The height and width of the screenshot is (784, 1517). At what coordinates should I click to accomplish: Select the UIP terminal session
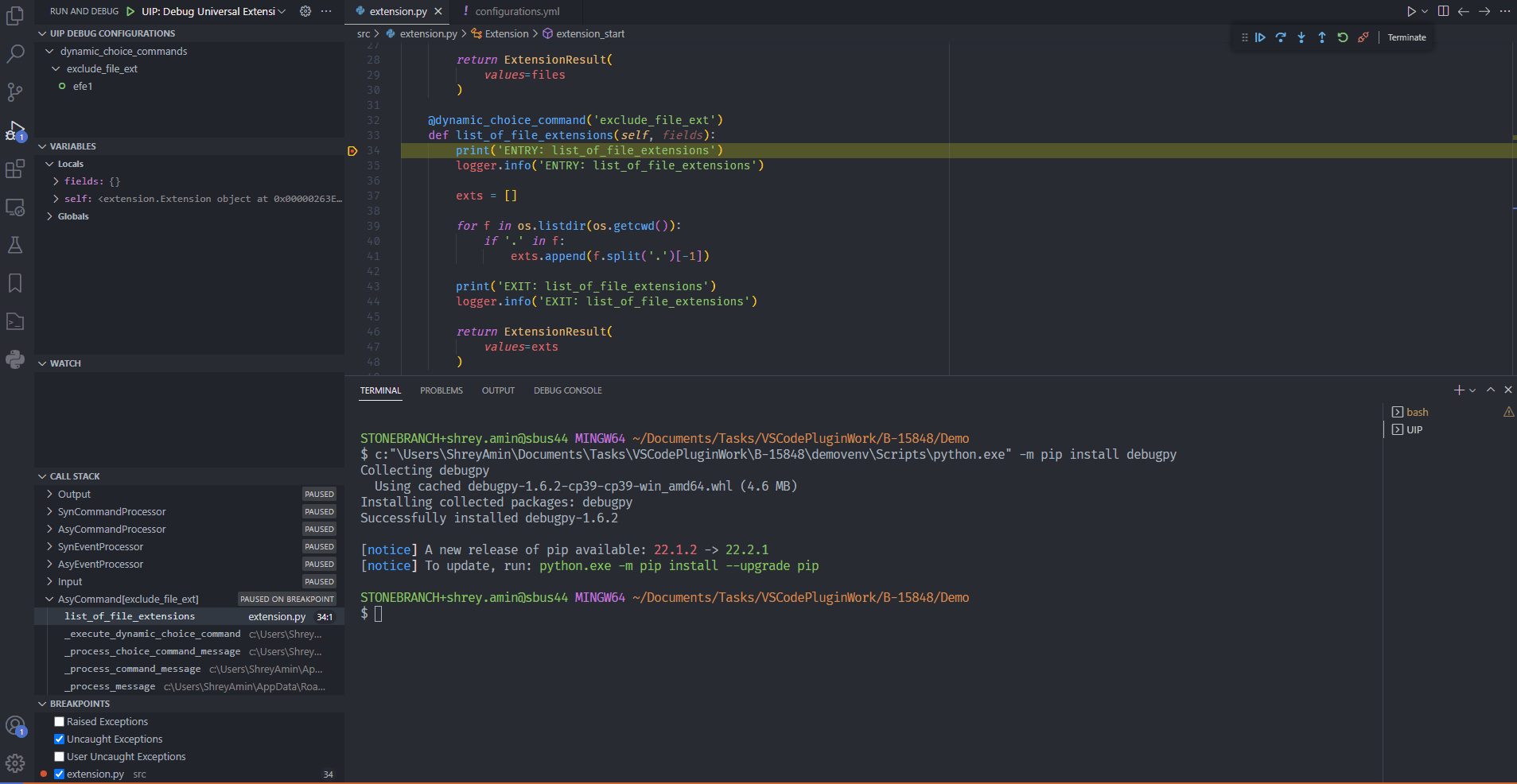click(1414, 429)
